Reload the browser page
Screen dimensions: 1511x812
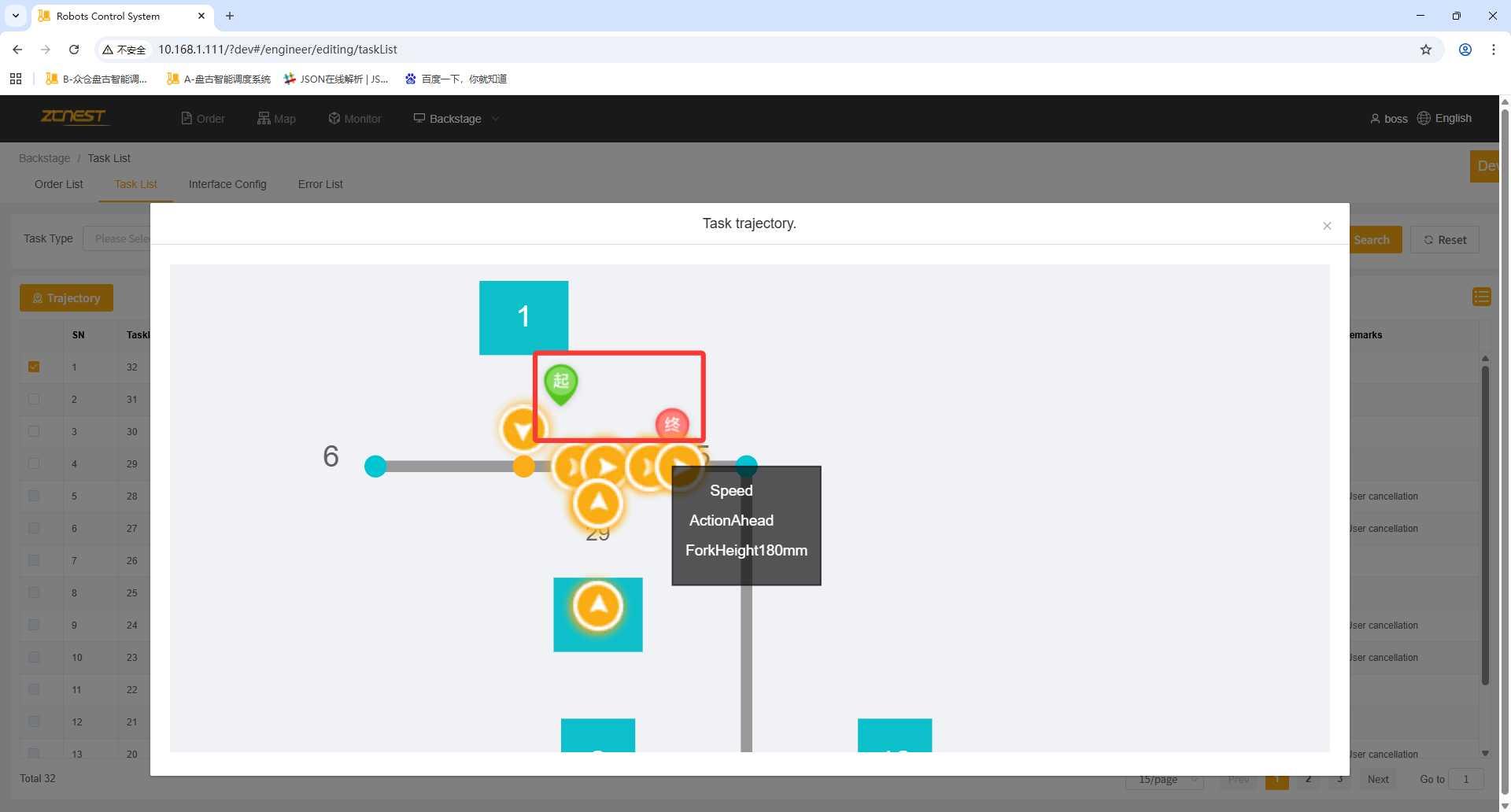[74, 50]
